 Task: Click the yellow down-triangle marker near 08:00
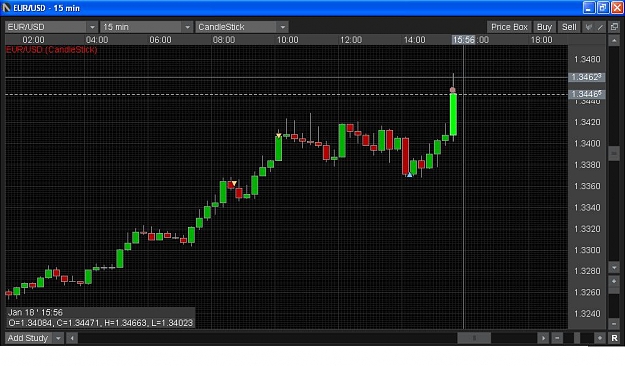pos(234,183)
